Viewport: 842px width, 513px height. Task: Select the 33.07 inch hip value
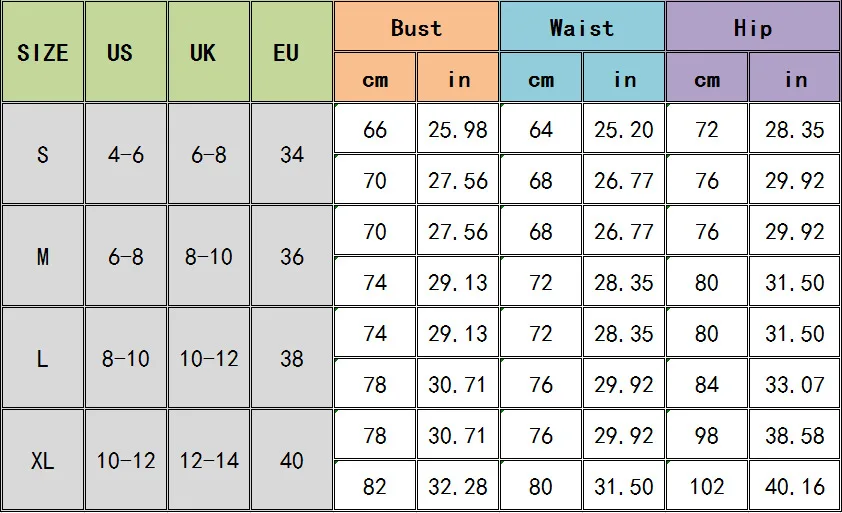[x=795, y=384]
